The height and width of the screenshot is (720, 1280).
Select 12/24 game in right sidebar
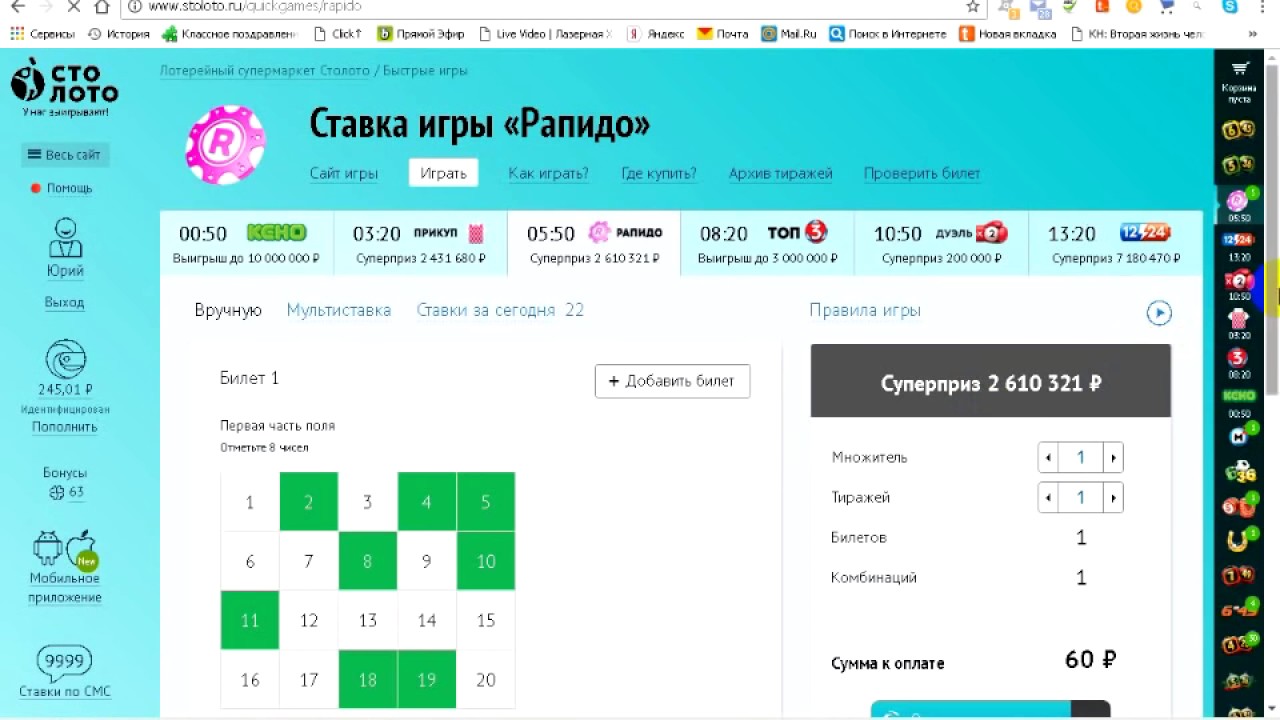point(1239,240)
